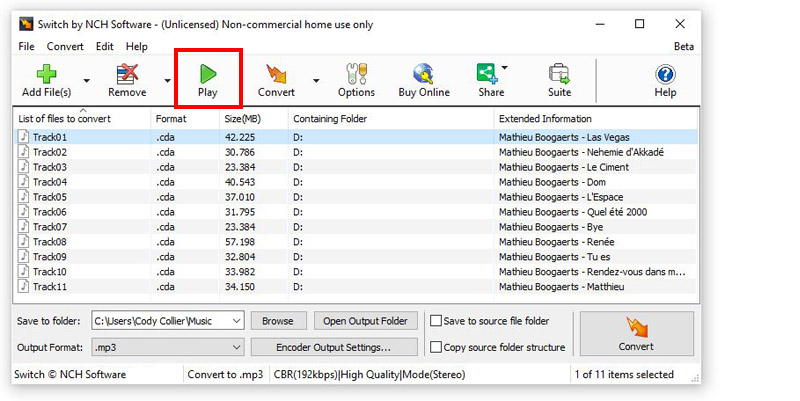This screenshot has width=800, height=401.
Task: Click the music note icon for Track08
Action: tap(23, 241)
